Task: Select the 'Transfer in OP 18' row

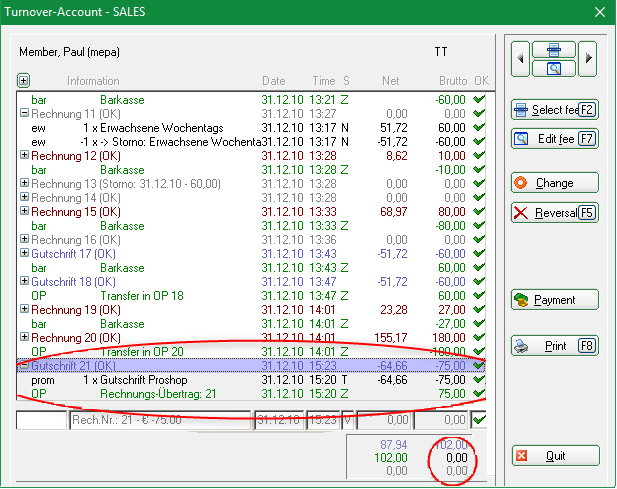Action: pyautogui.click(x=251, y=296)
